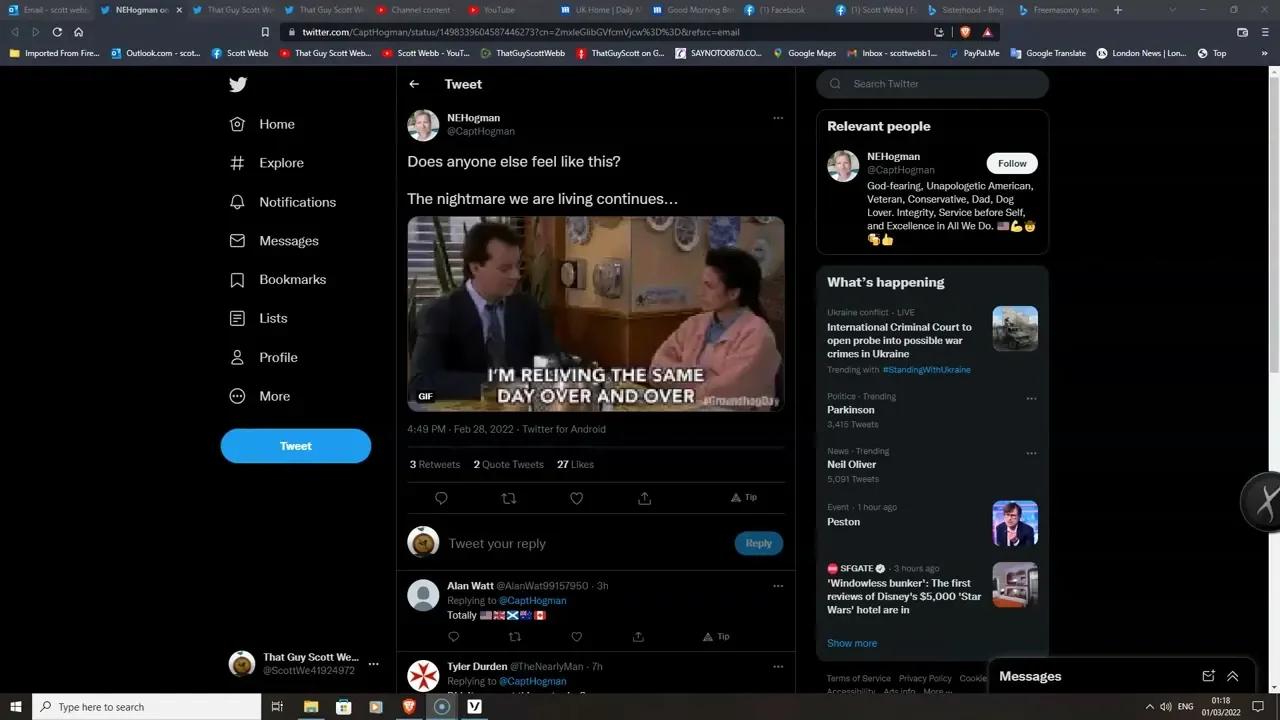Like the NEHogman tweet

click(577, 498)
